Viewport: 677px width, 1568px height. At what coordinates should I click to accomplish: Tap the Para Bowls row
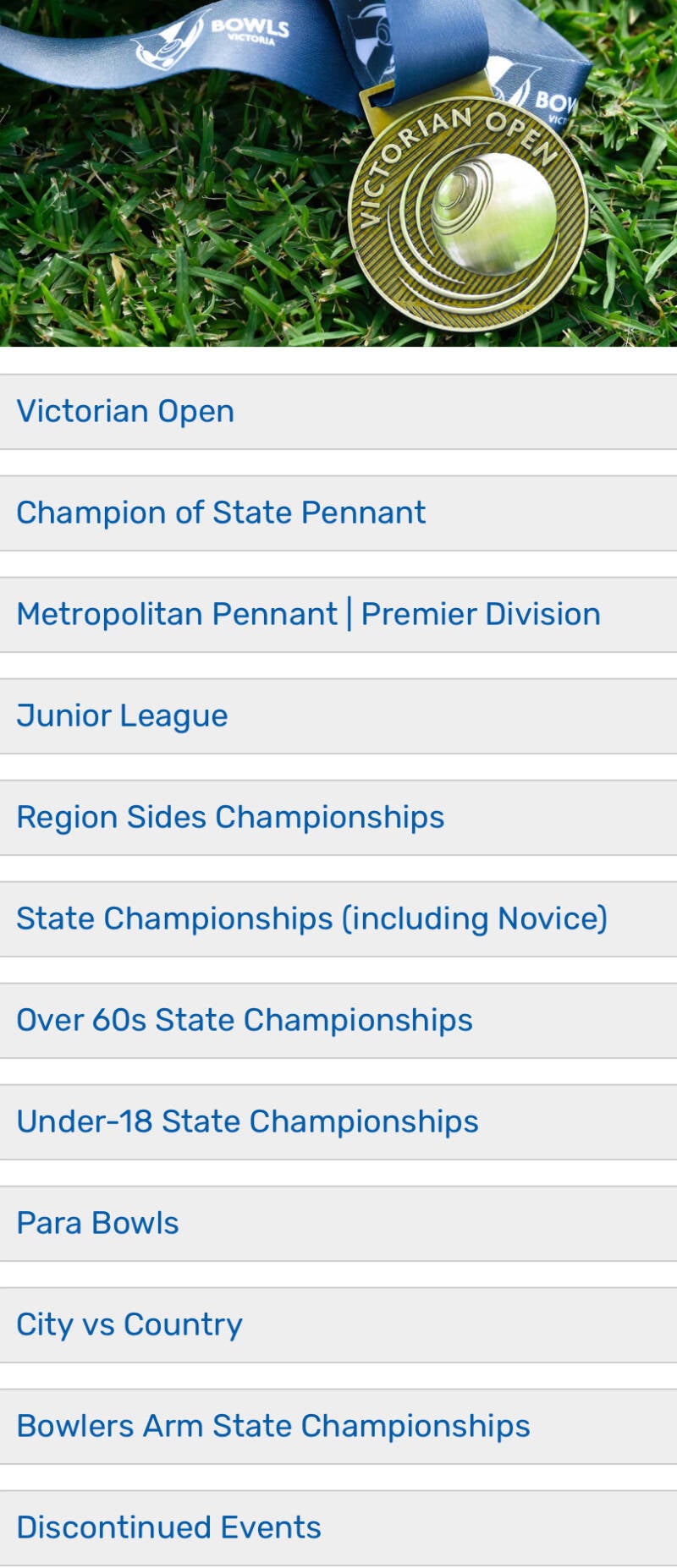(x=338, y=1224)
